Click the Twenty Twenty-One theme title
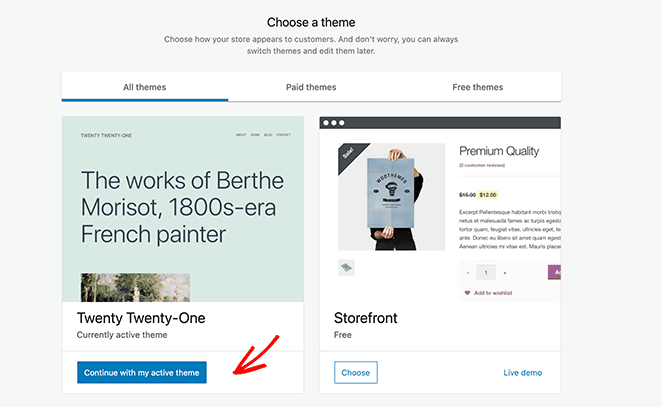This screenshot has height=407, width=662. pos(134,318)
